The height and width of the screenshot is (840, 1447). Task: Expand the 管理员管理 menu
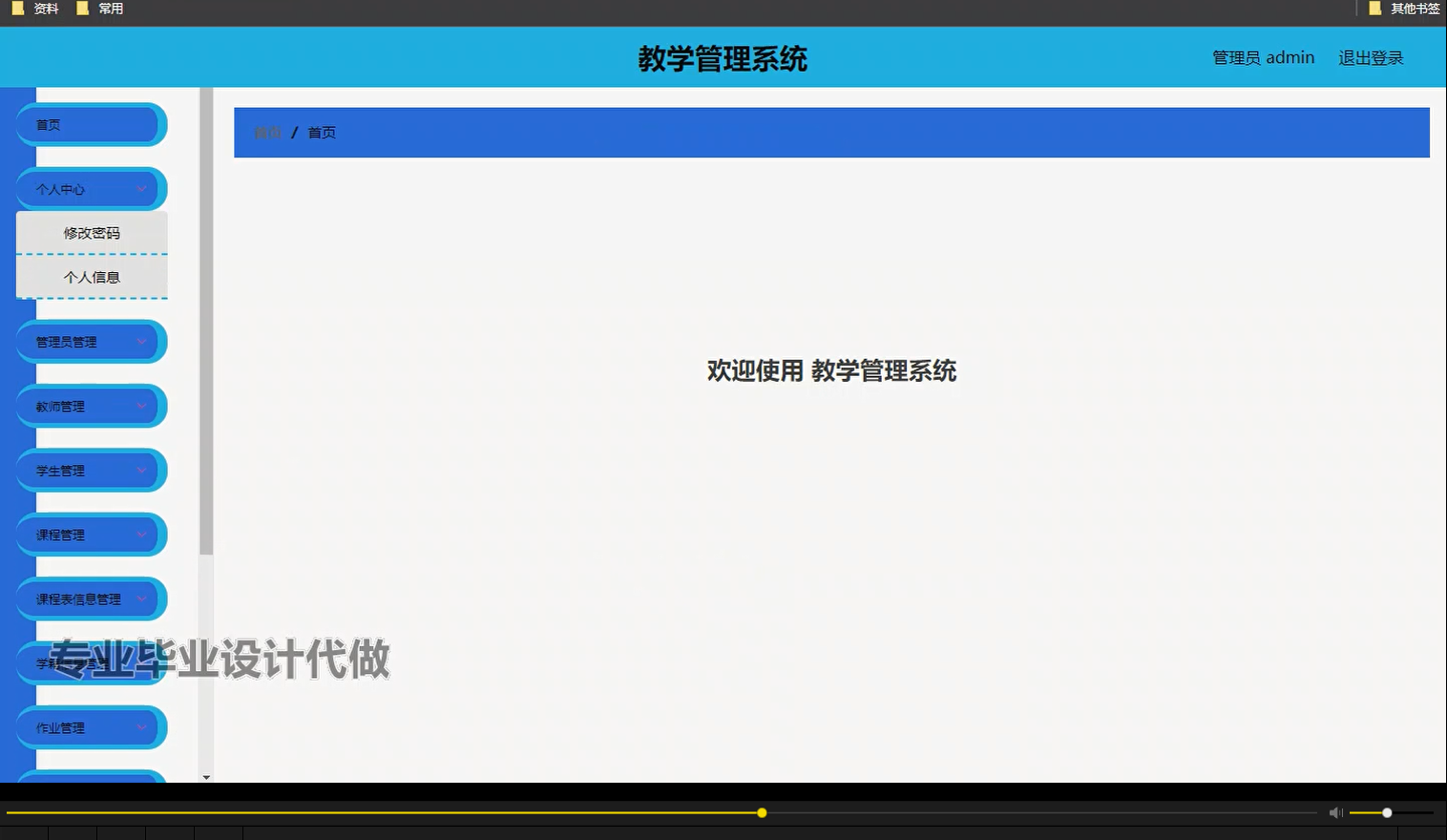click(x=91, y=341)
